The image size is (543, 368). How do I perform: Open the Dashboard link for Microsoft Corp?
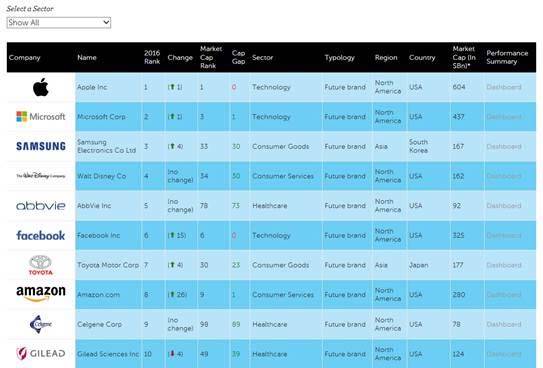pyautogui.click(x=504, y=117)
